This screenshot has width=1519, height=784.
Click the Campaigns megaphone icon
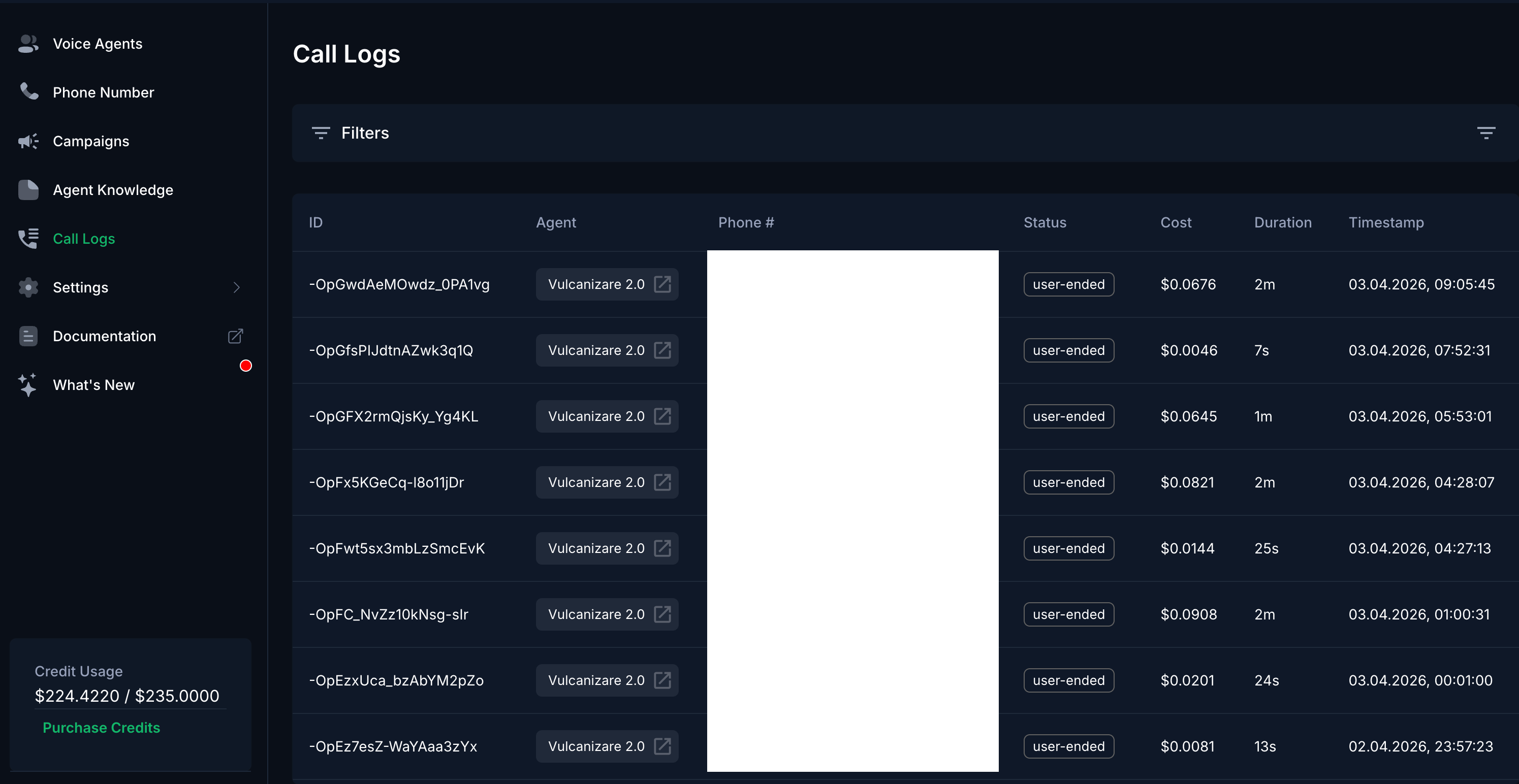tap(28, 141)
